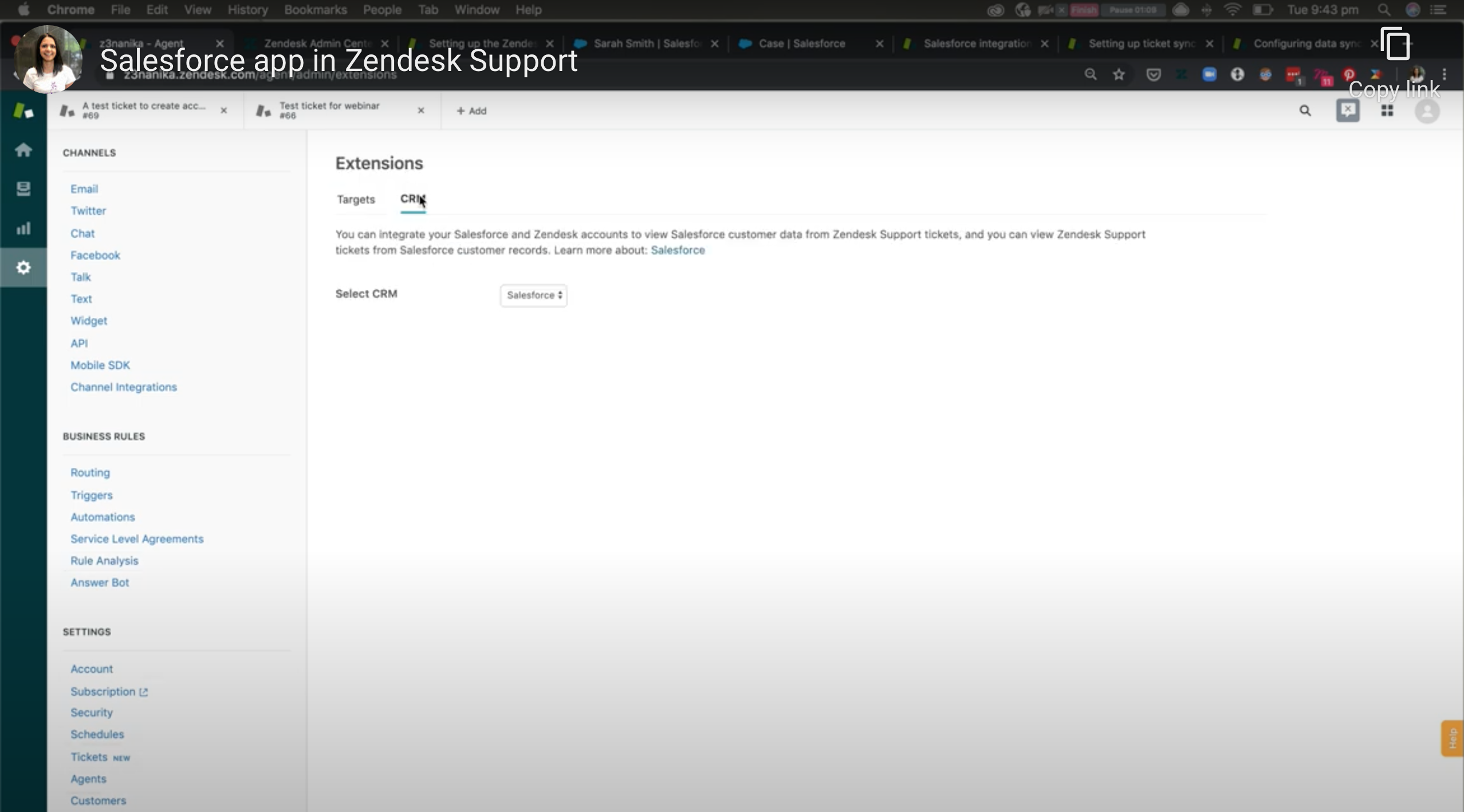Image resolution: width=1464 pixels, height=812 pixels.
Task: Click the Admin gear icon
Action: (23, 267)
